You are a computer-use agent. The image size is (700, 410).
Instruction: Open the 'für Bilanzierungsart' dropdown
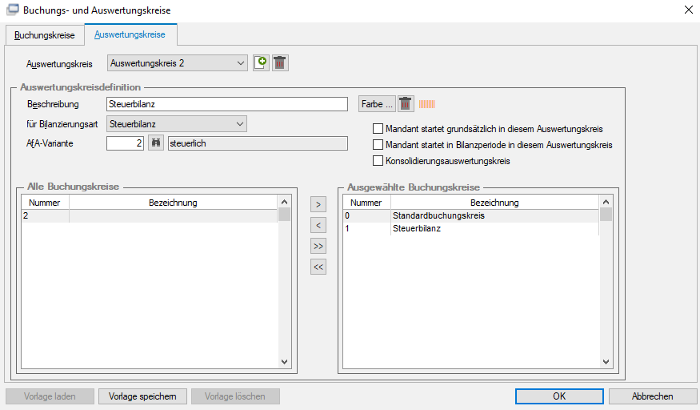176,124
